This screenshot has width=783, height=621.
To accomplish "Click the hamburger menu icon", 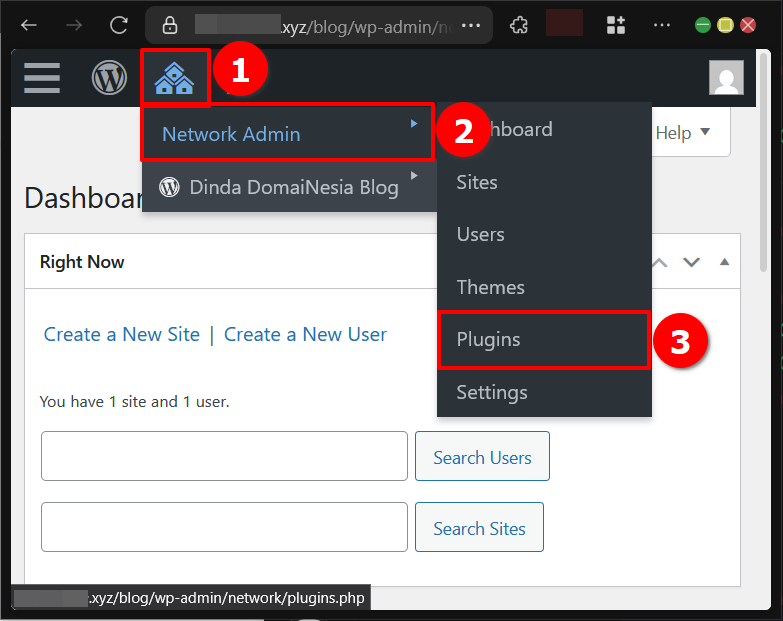I will tap(42, 78).
